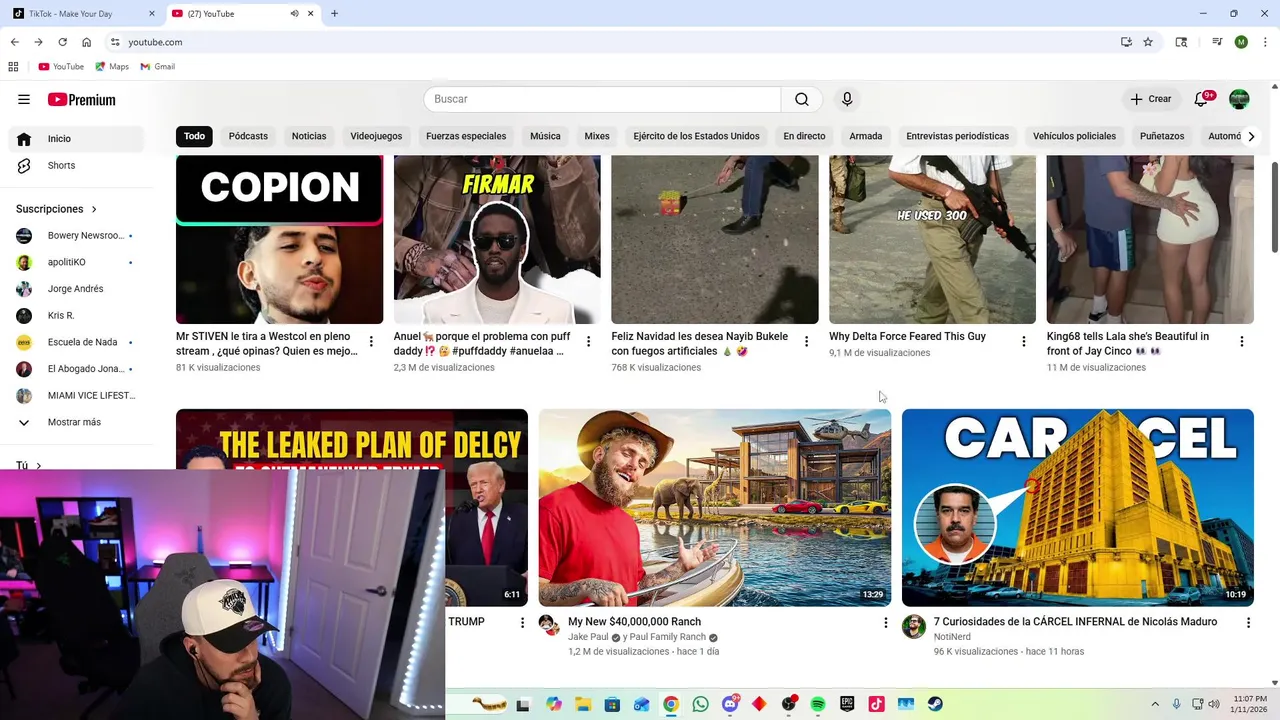Click the Crear button

pyautogui.click(x=1150, y=99)
